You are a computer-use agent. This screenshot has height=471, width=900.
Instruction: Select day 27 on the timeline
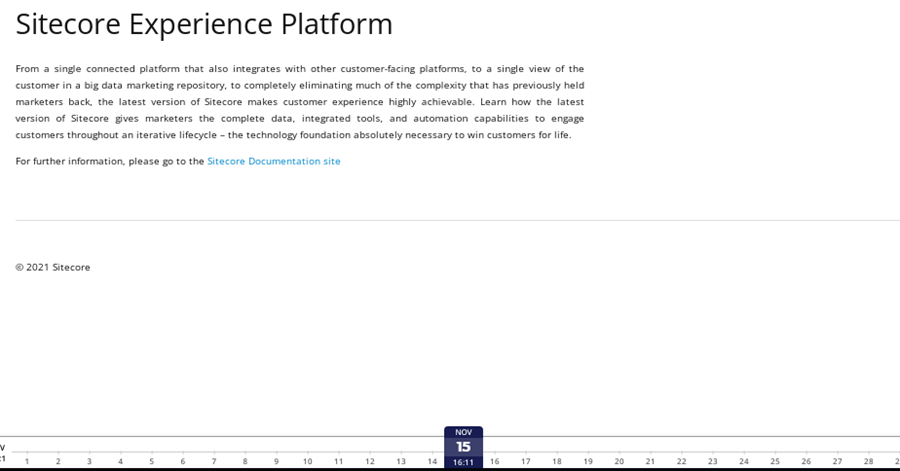pyautogui.click(x=837, y=461)
